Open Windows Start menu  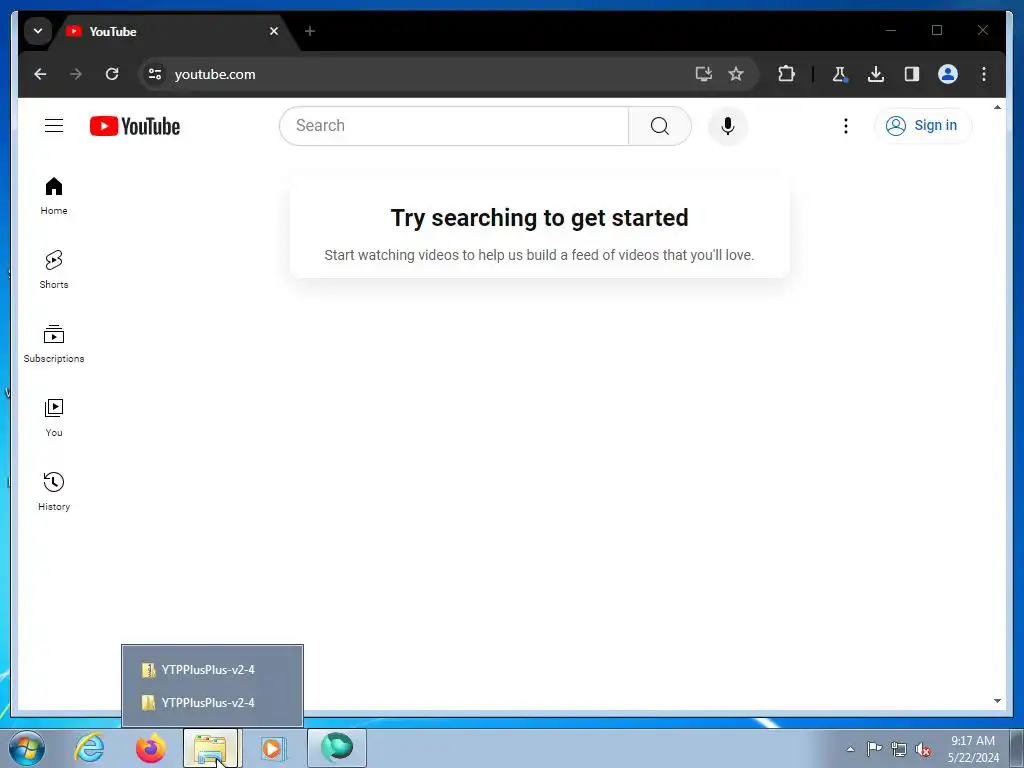pos(27,748)
